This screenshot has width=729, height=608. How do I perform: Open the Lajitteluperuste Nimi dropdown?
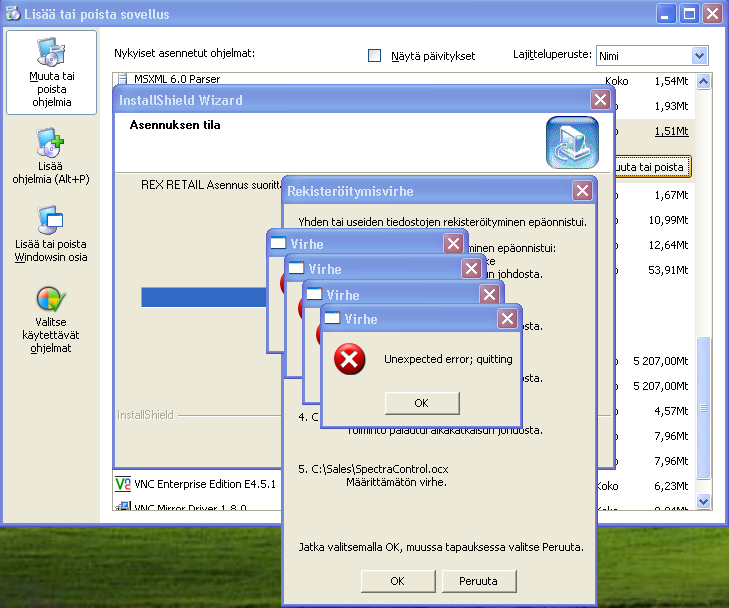tap(699, 56)
